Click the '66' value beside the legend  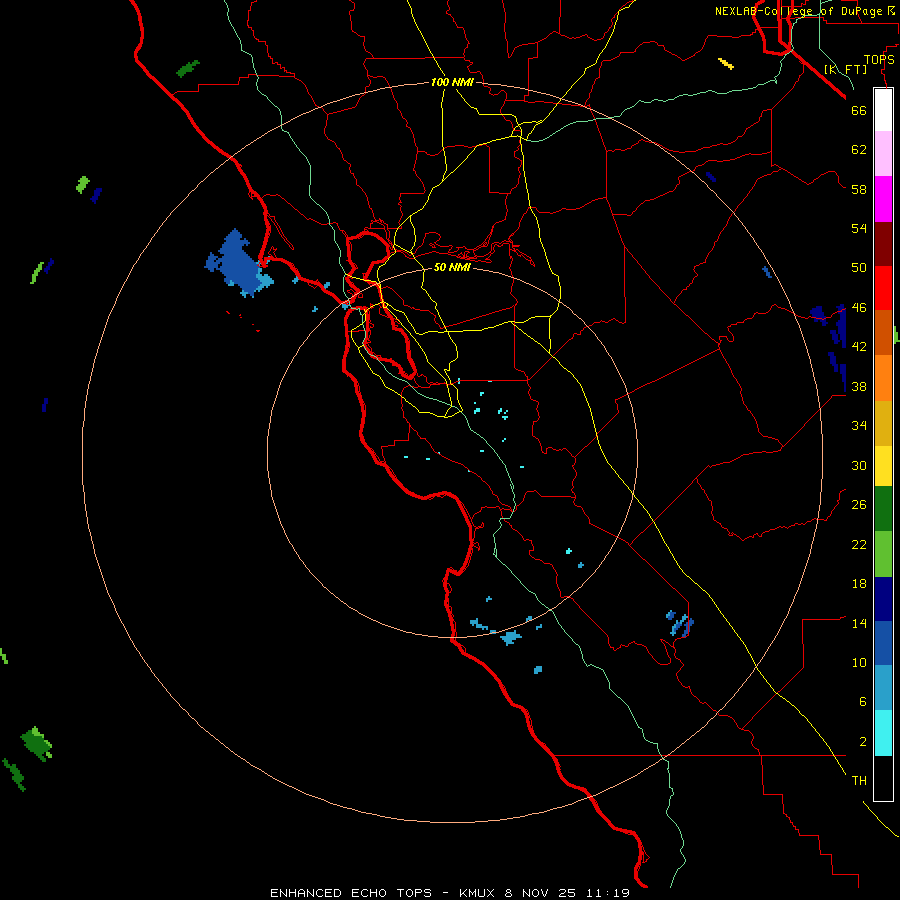coord(859,110)
